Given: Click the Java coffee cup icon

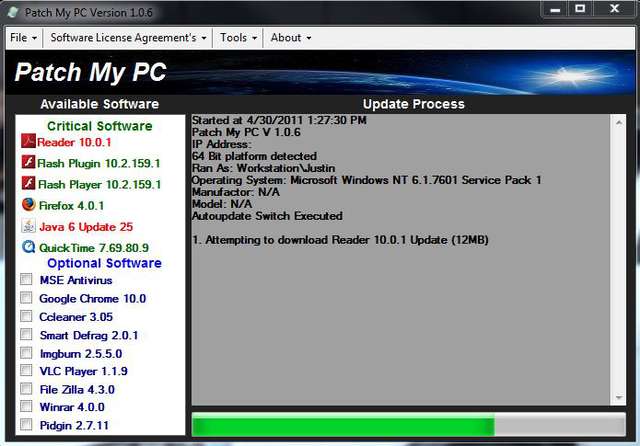Looking at the screenshot, I should tap(28, 226).
